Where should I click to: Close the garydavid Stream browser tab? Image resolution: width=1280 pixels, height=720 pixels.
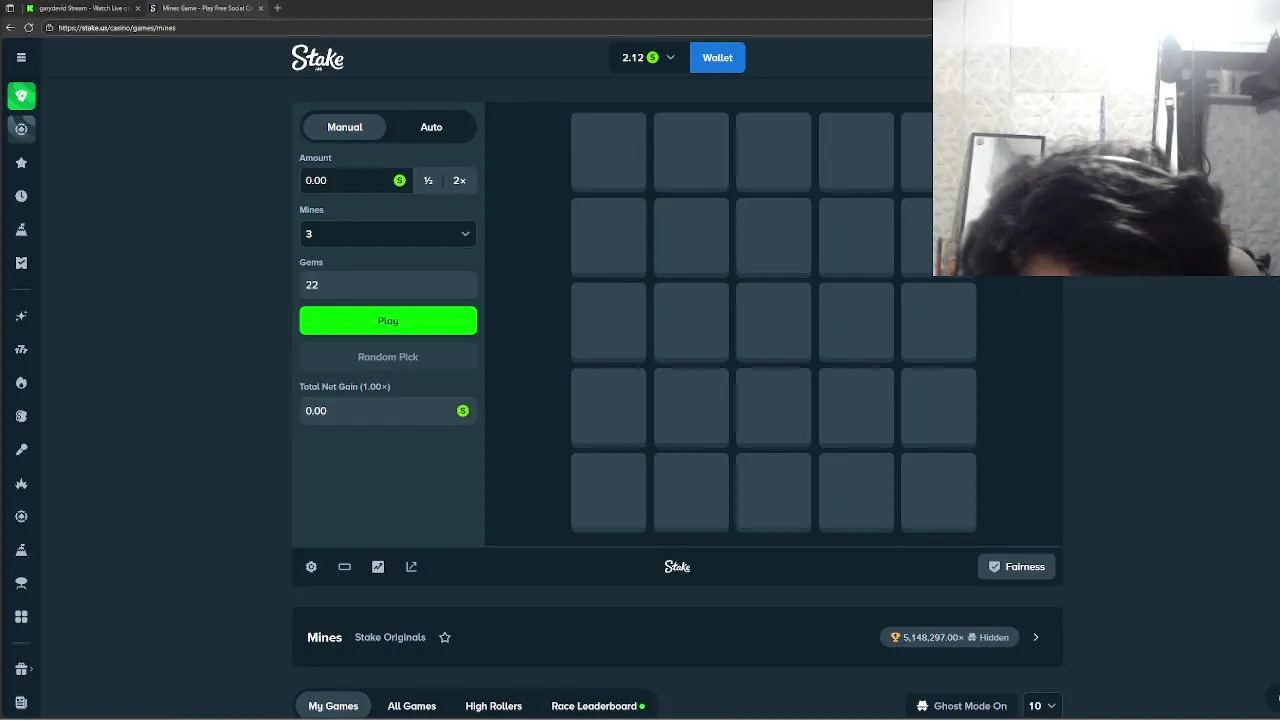tap(138, 8)
